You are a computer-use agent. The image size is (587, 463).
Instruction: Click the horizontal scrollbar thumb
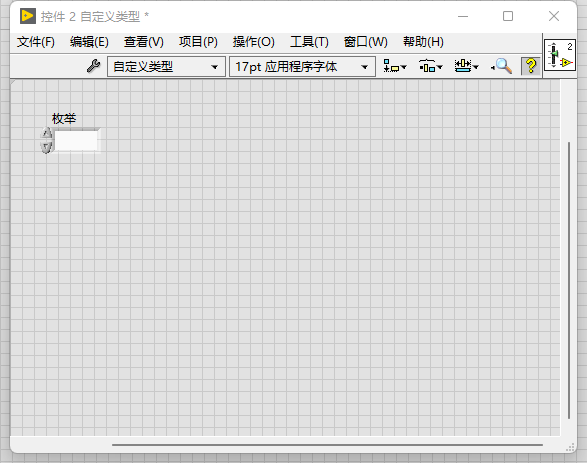(x=328, y=445)
